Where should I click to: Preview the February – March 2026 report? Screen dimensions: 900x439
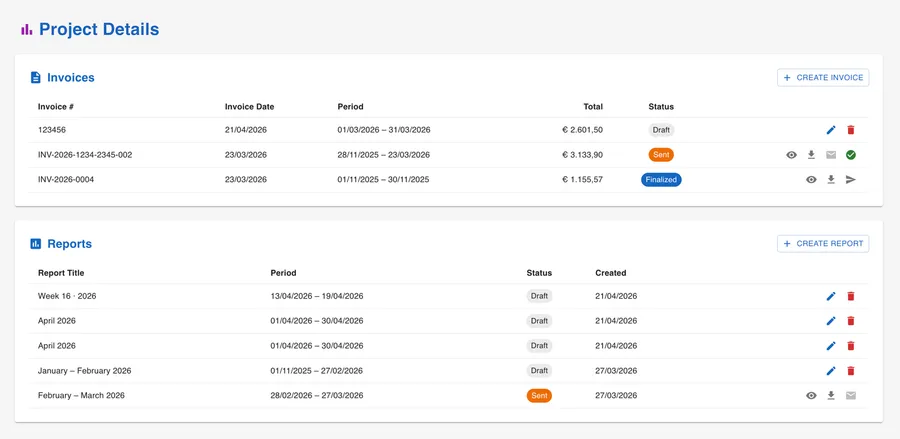[811, 395]
